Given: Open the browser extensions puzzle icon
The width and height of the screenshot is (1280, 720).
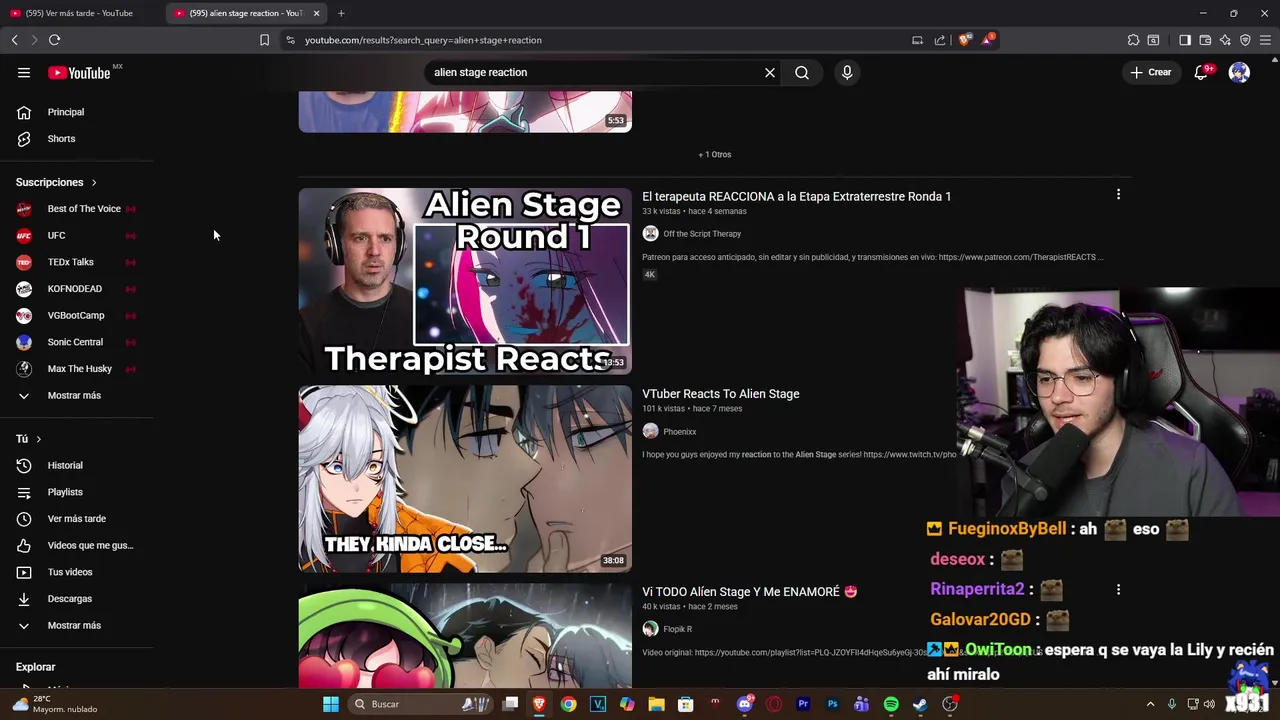Looking at the screenshot, I should point(1133,40).
